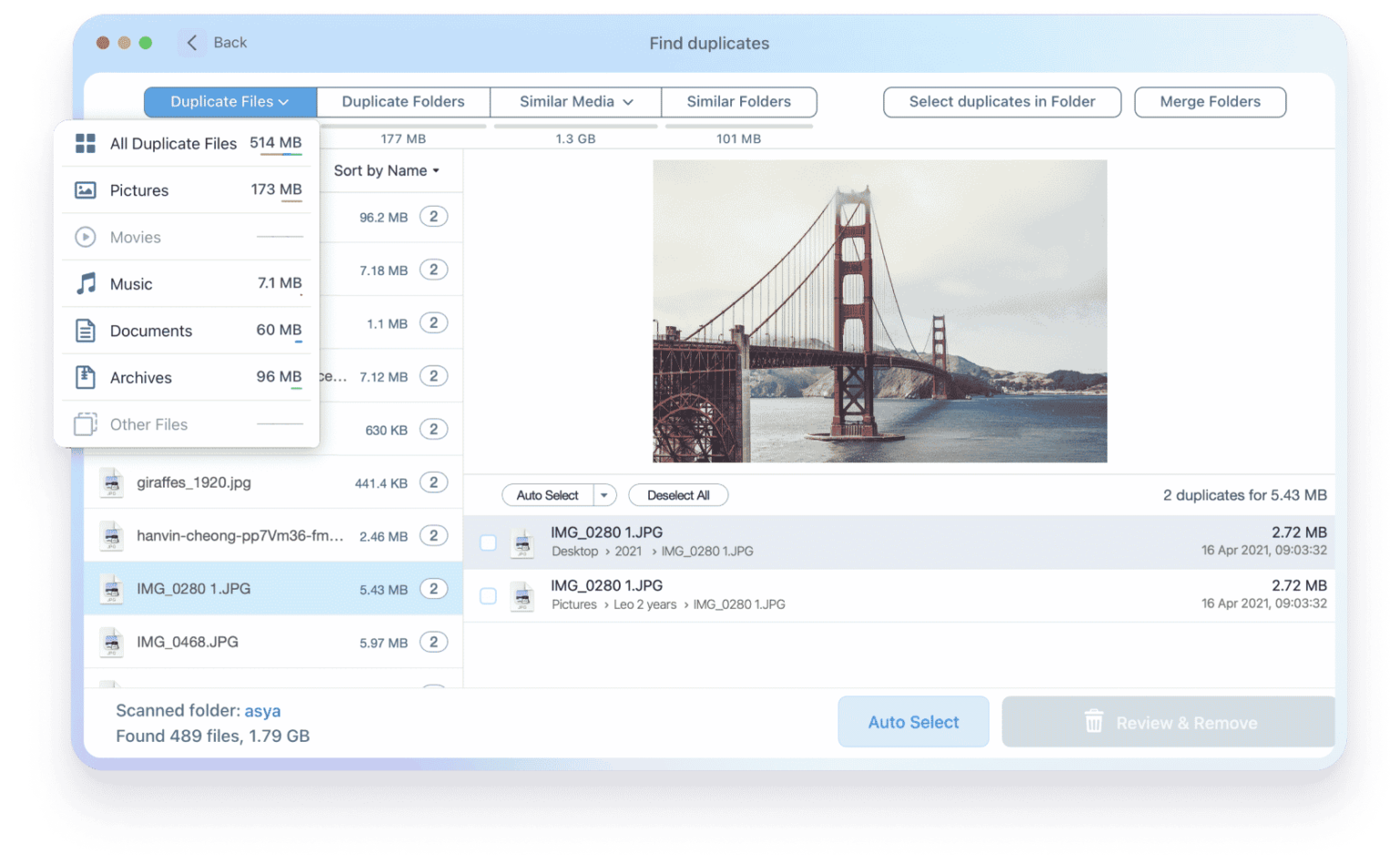Check the box for IMG_0280 1.JPG in Pictures
The image size is (1400, 864).
point(488,595)
